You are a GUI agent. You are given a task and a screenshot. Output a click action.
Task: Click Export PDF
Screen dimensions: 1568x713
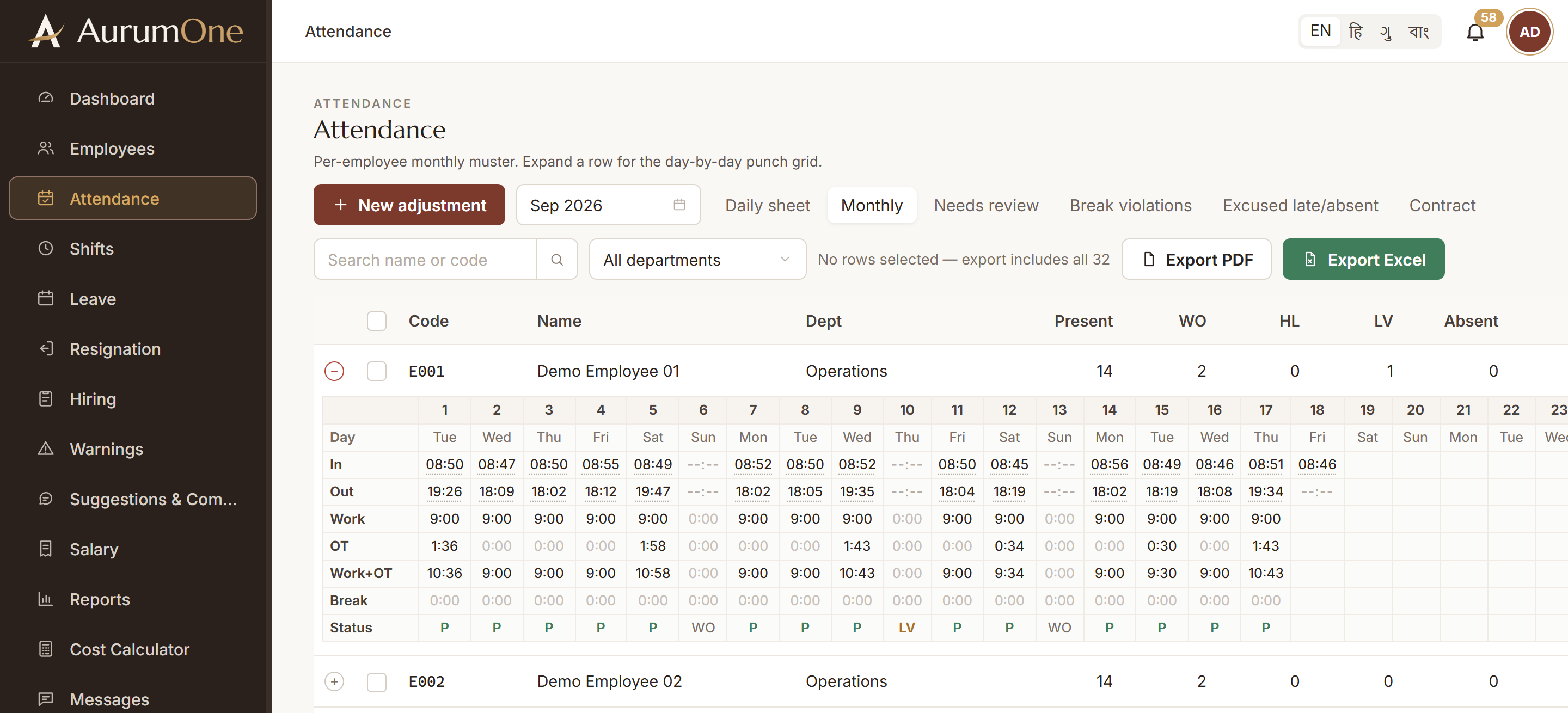click(x=1196, y=260)
